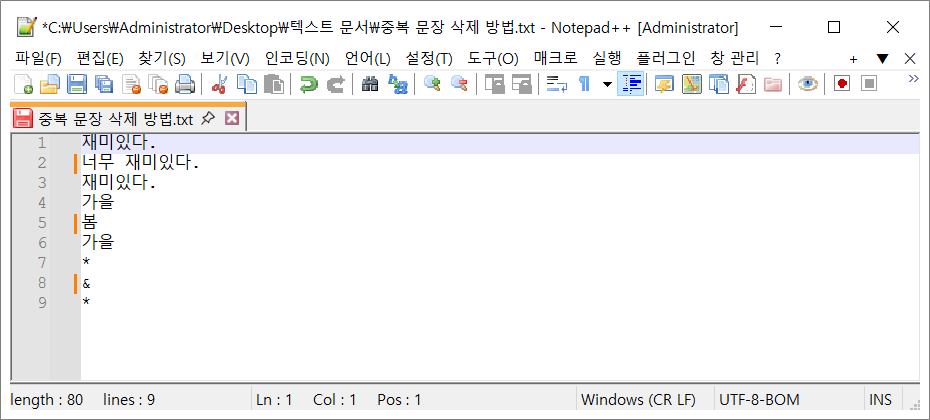The height and width of the screenshot is (420, 930).
Task: Open the menu bar's black triangle dropdown
Action: 883,58
